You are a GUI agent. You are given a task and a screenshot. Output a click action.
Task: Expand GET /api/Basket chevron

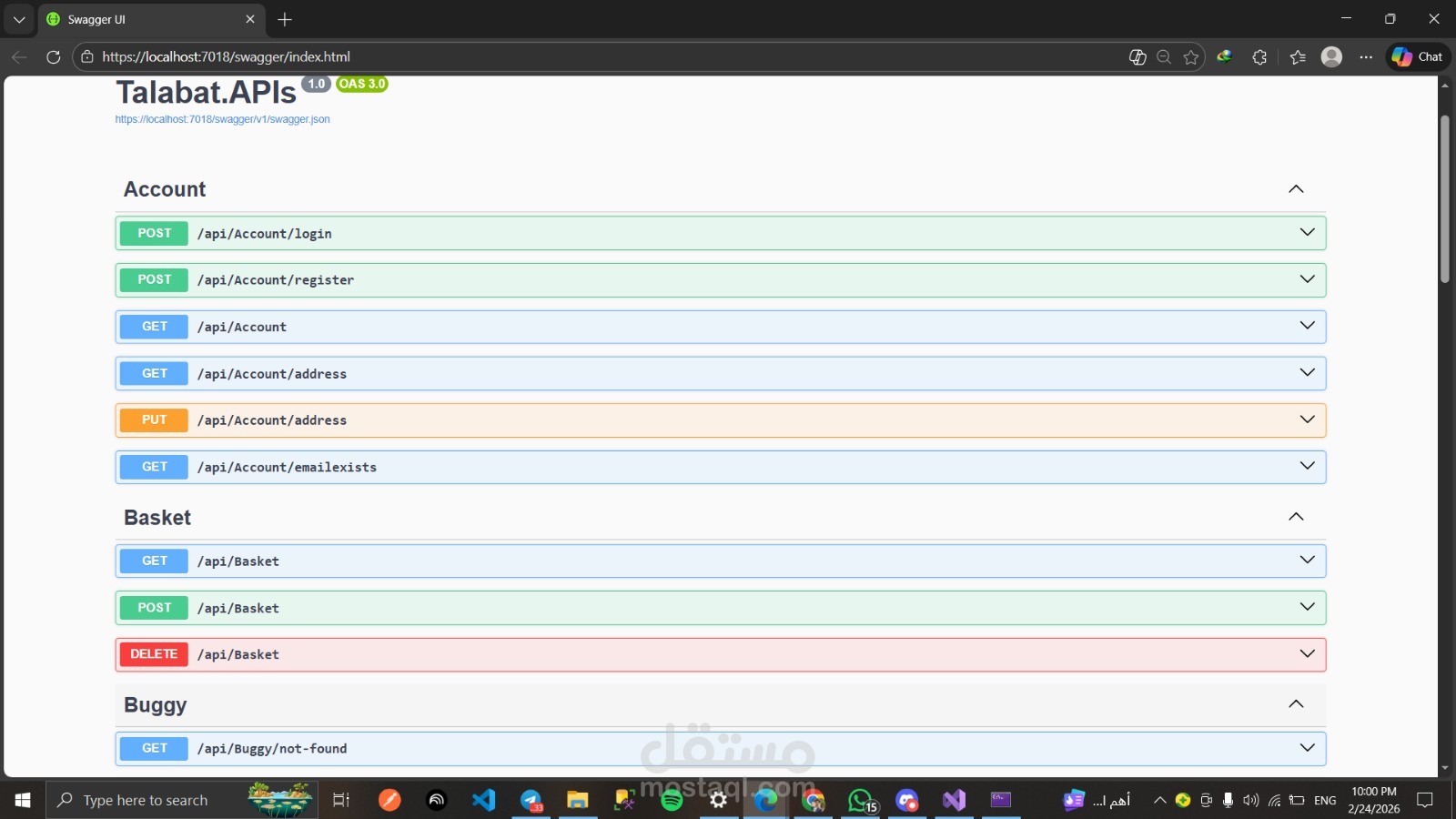tap(1307, 560)
